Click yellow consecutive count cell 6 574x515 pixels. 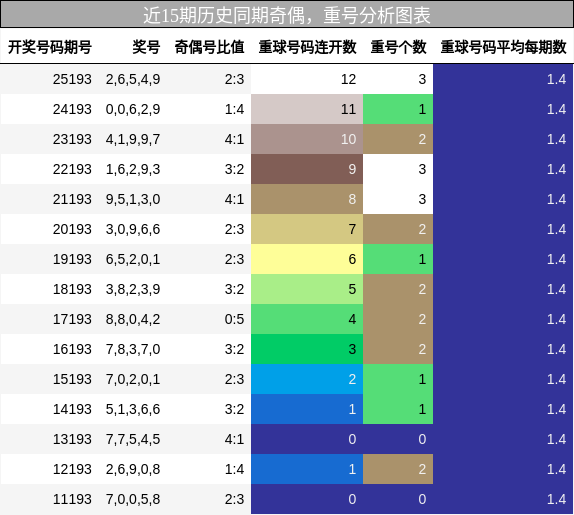(307, 259)
